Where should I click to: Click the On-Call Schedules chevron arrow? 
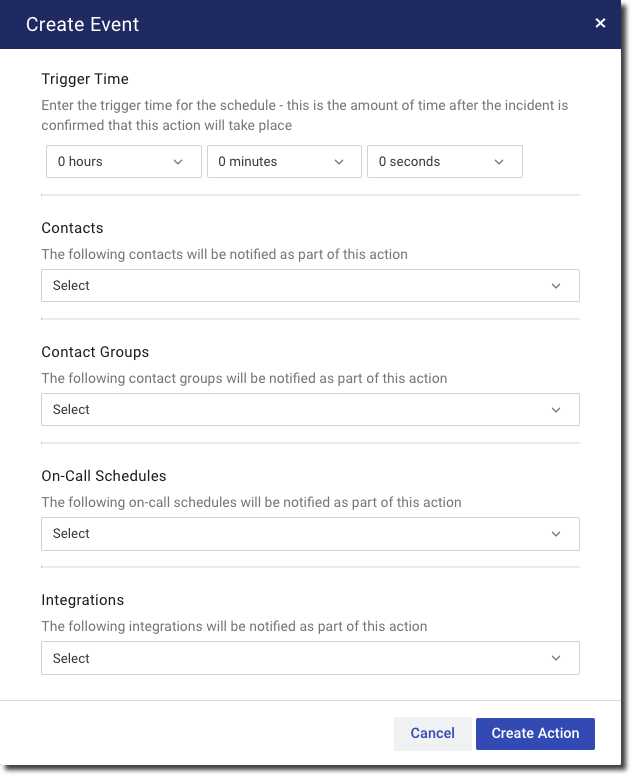point(556,534)
